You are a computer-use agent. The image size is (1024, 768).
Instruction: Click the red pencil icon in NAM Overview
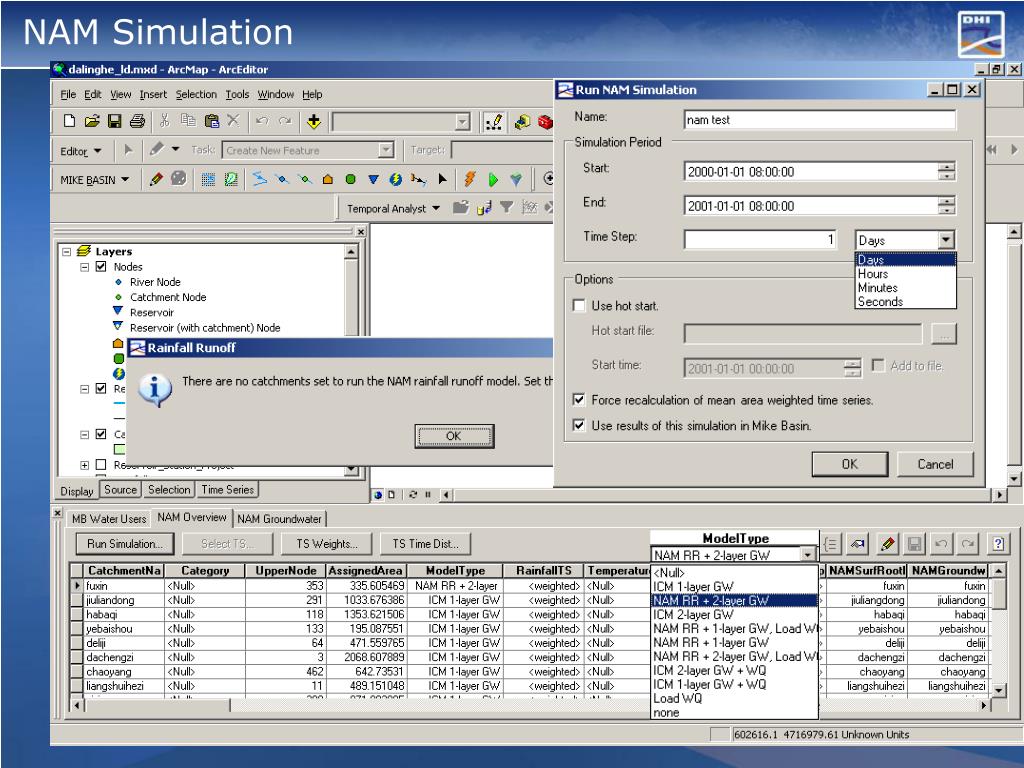887,543
